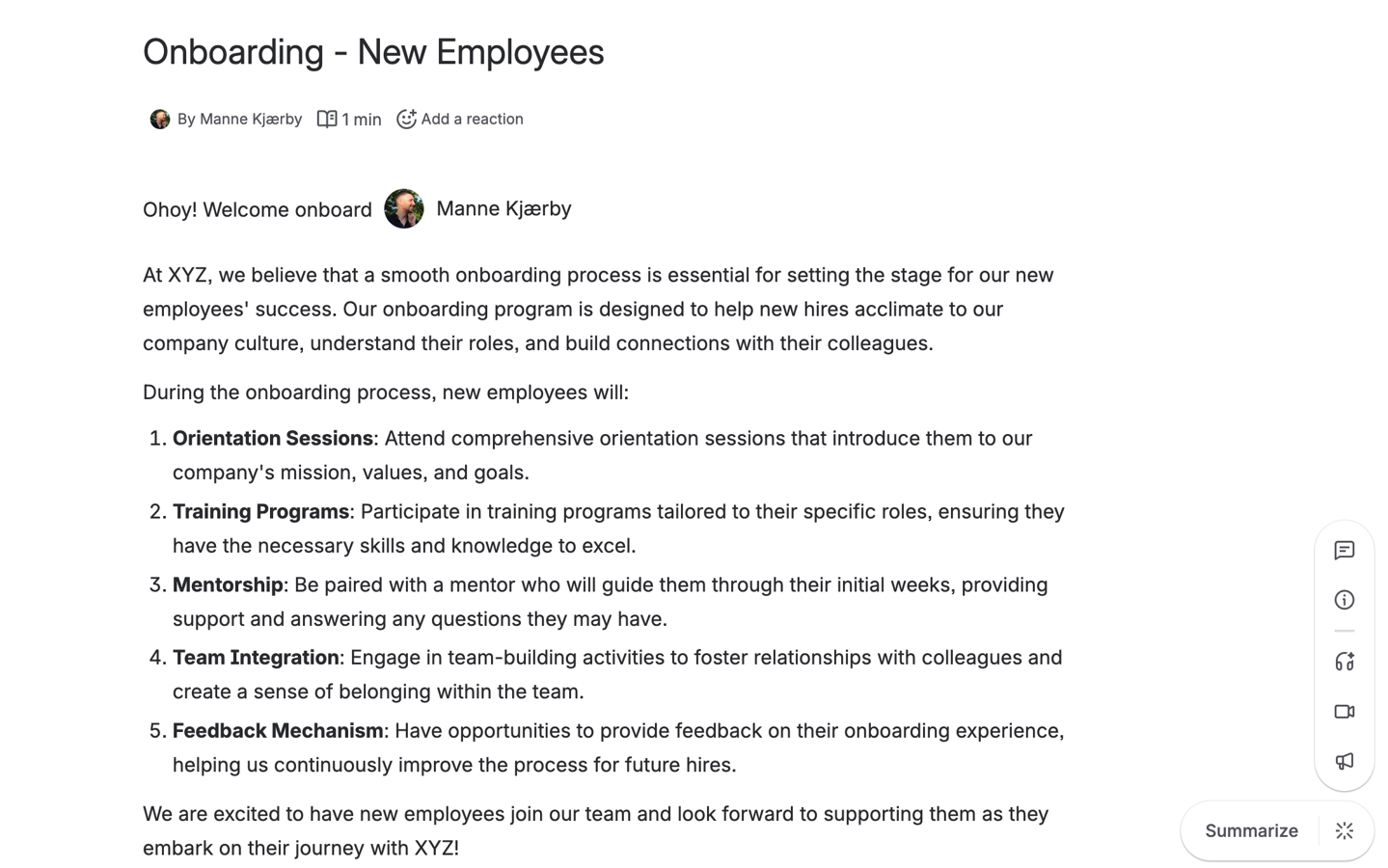Click the book read-time icon

pos(327,119)
